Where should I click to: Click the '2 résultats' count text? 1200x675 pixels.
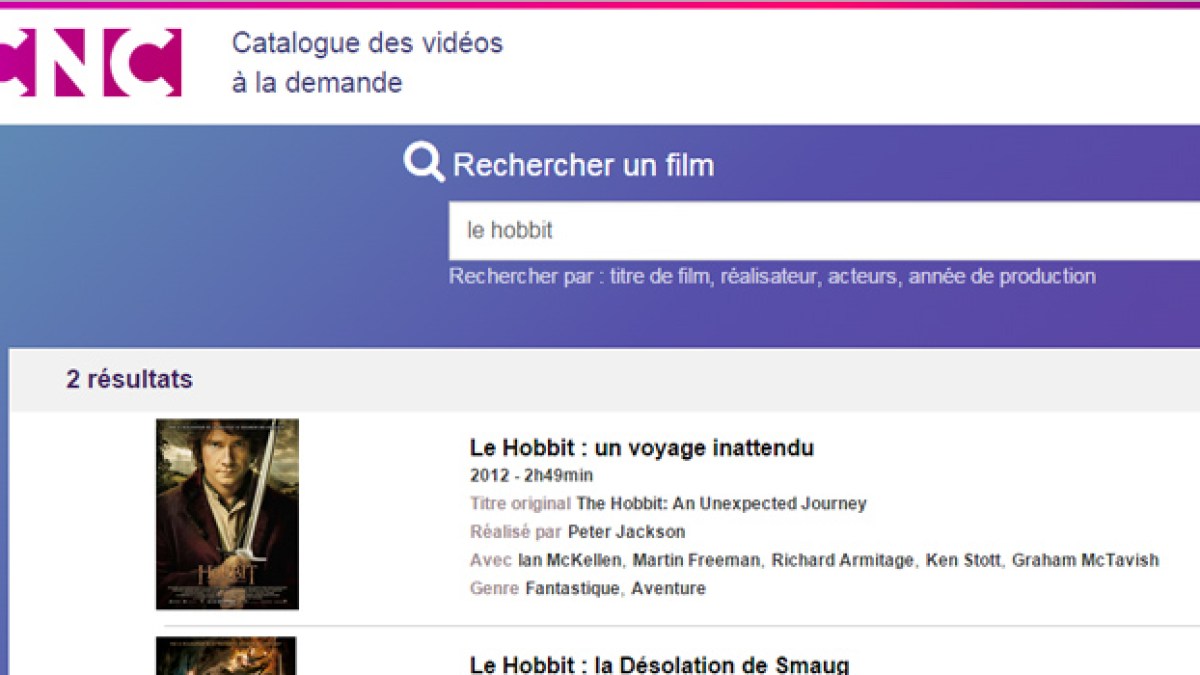(x=129, y=380)
